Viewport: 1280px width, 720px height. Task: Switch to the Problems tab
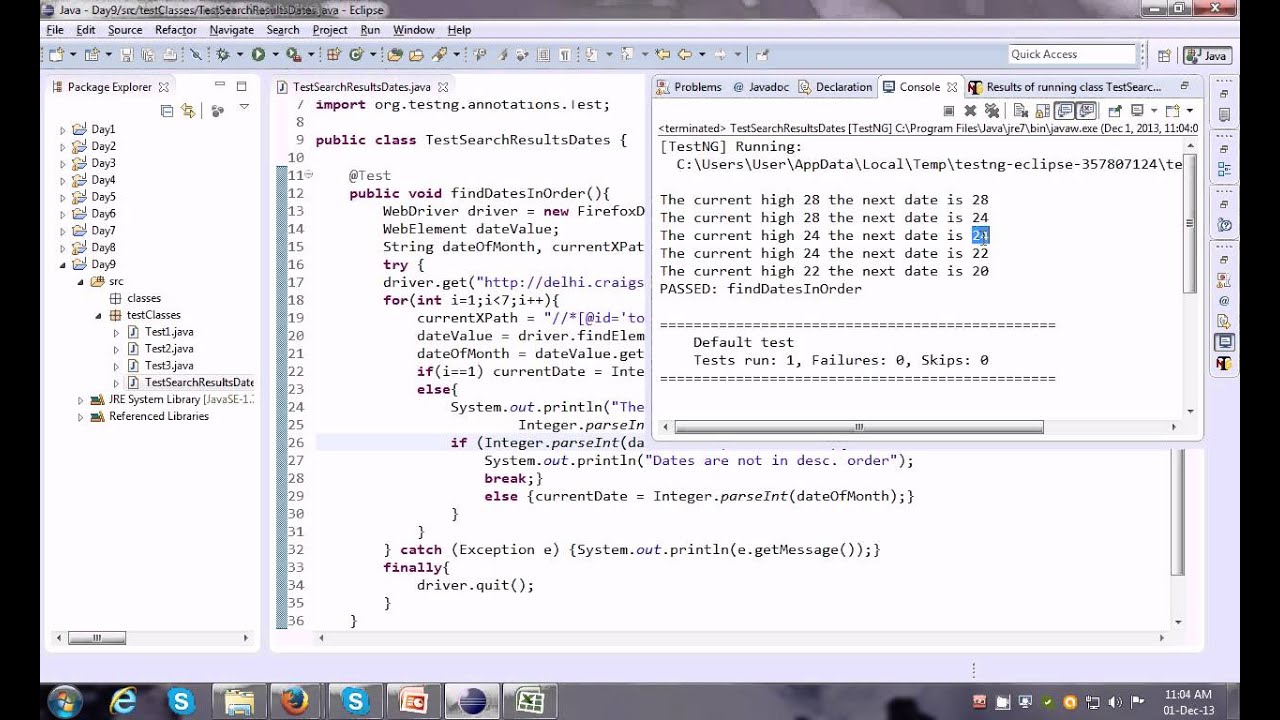pos(689,87)
